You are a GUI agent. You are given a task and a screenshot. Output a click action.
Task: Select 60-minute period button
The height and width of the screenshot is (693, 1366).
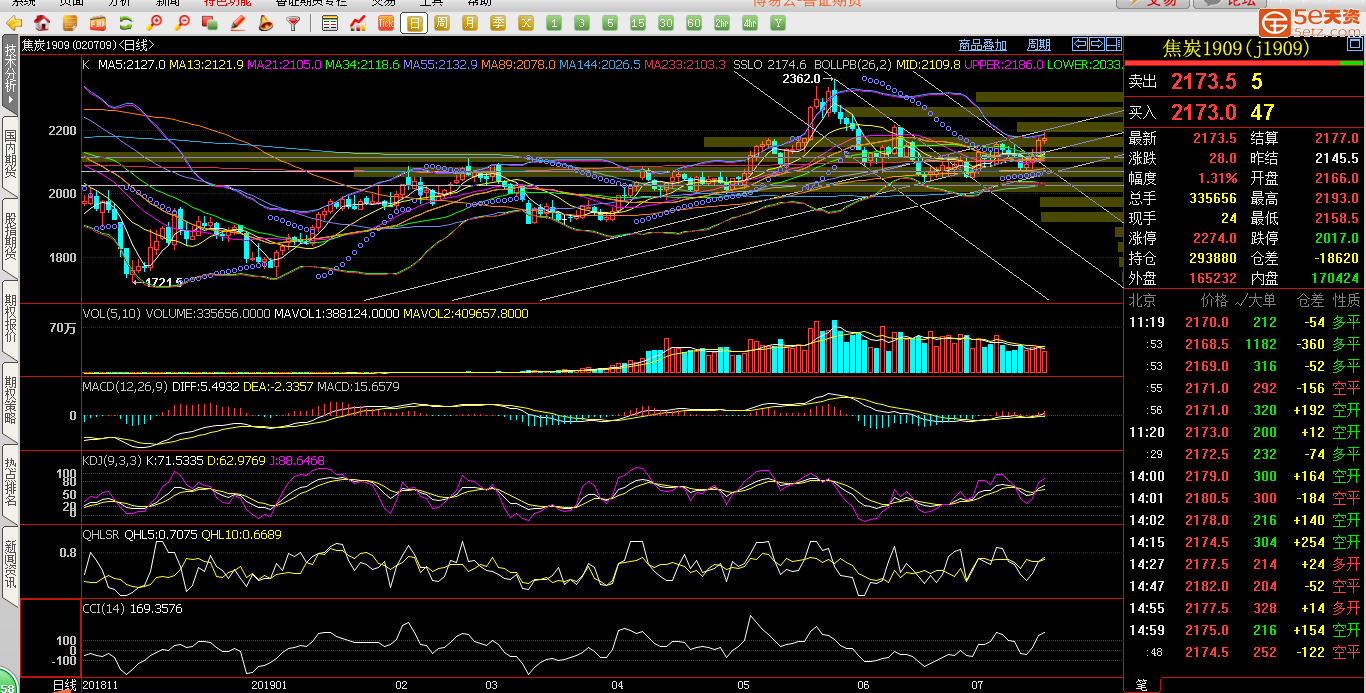click(x=694, y=23)
